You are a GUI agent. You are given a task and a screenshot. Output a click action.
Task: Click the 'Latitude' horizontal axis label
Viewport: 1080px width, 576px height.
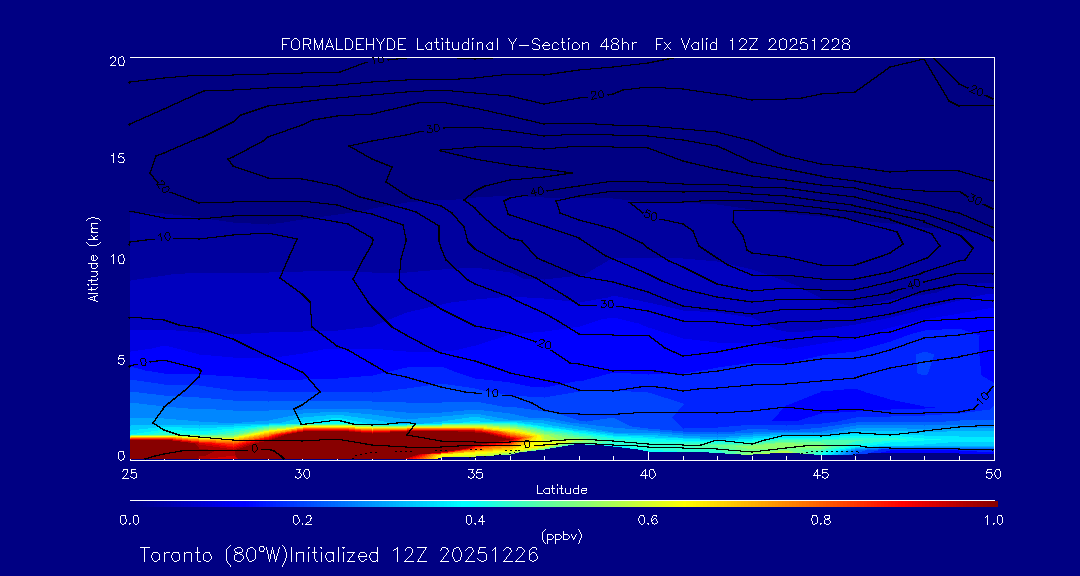tap(561, 491)
